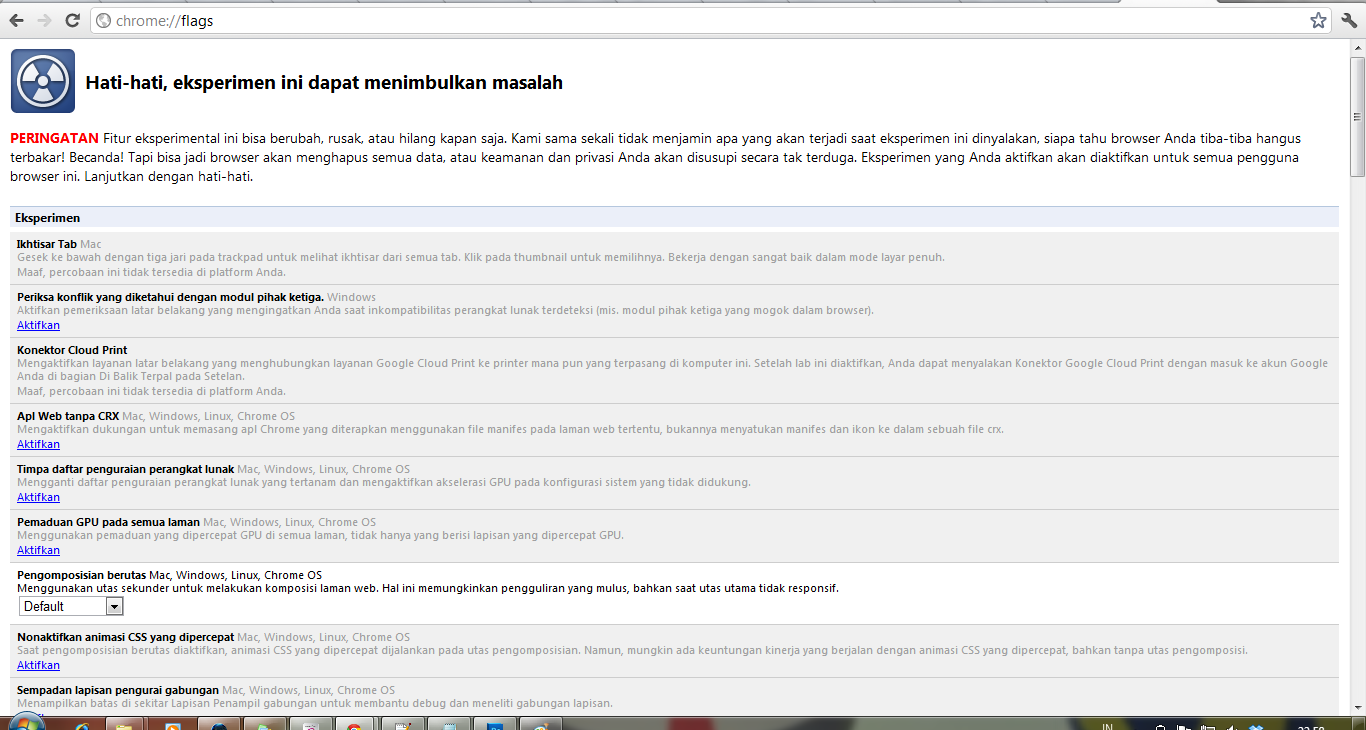Click the 'Eksperimen' section header
Viewport: 1366px width, 730px height.
(48, 217)
